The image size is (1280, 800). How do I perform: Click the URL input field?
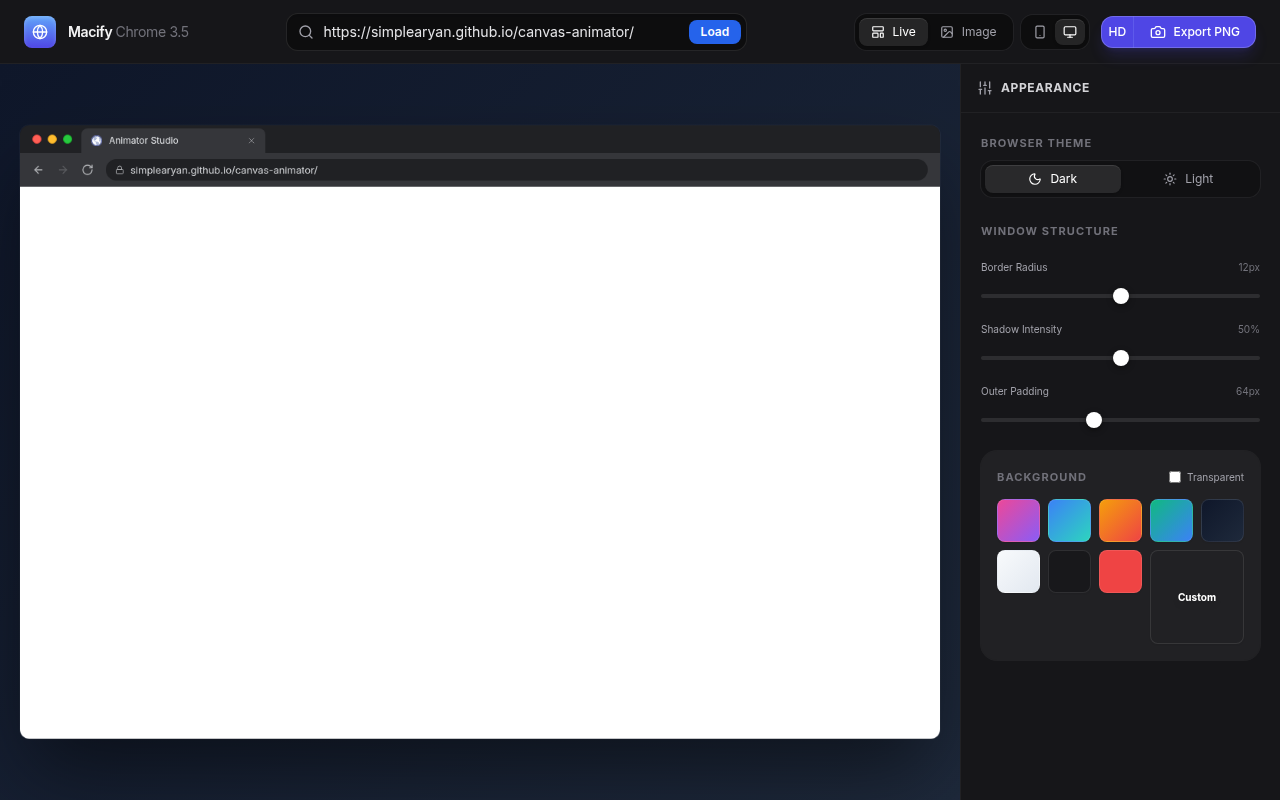[x=500, y=32]
